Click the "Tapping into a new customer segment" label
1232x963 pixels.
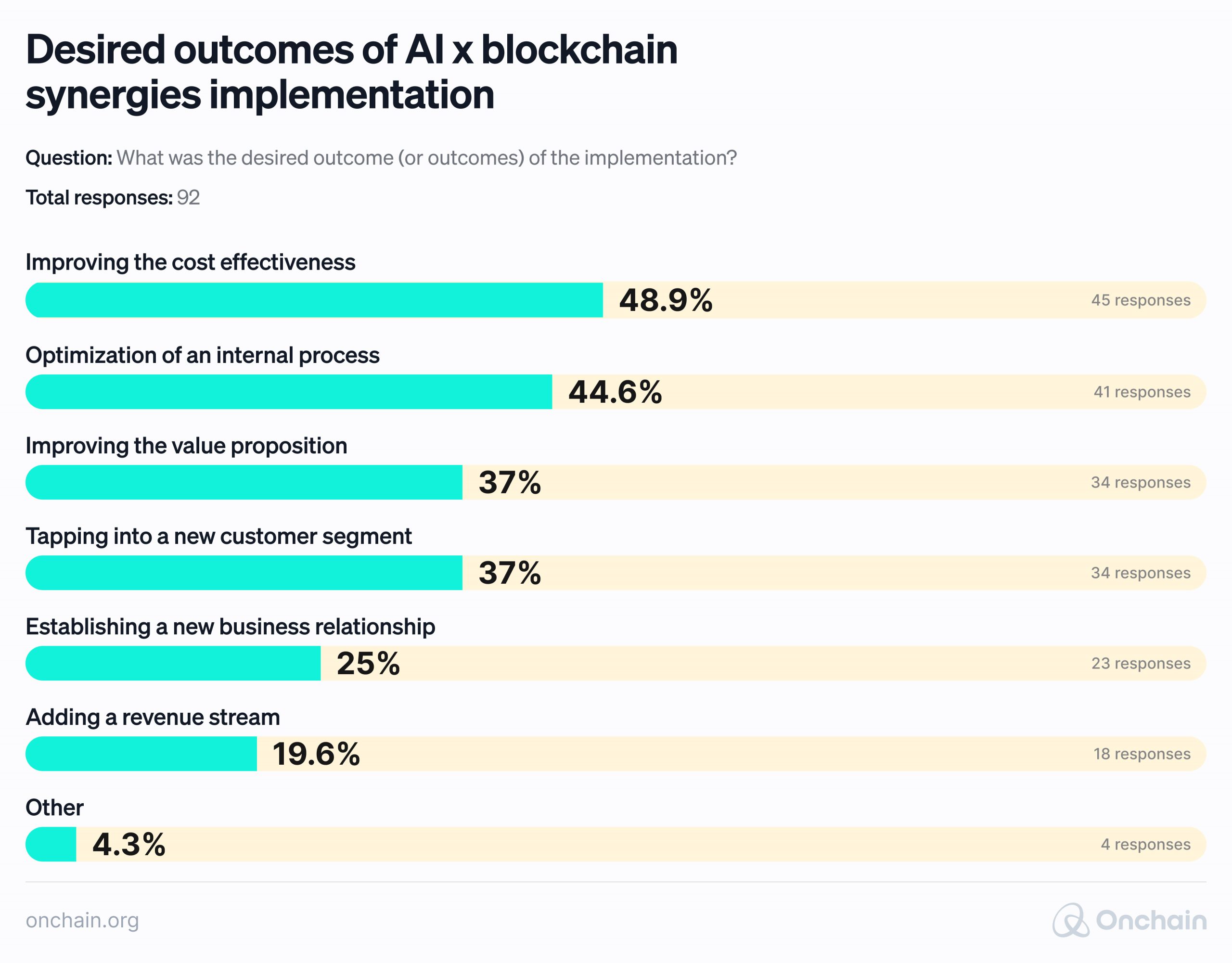click(219, 536)
